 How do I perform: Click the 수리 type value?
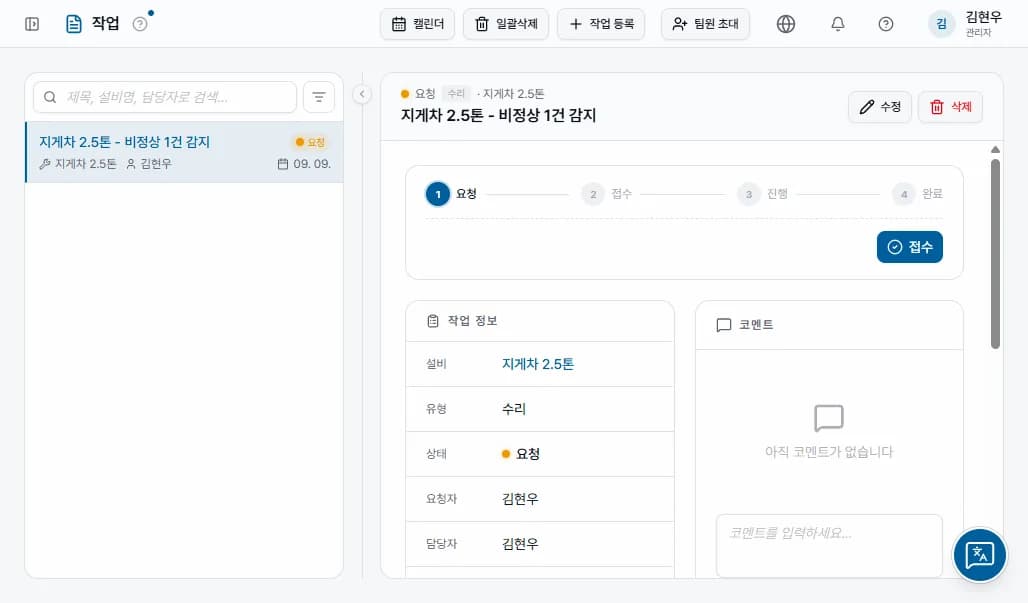click(514, 409)
